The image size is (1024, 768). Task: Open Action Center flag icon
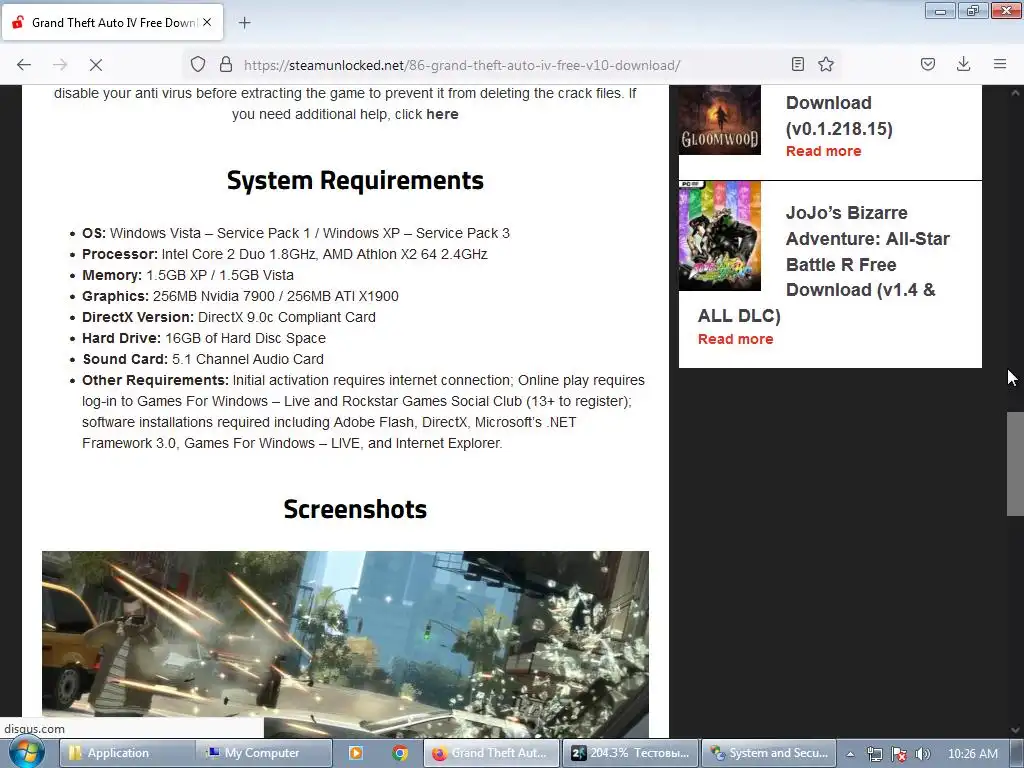coord(899,754)
